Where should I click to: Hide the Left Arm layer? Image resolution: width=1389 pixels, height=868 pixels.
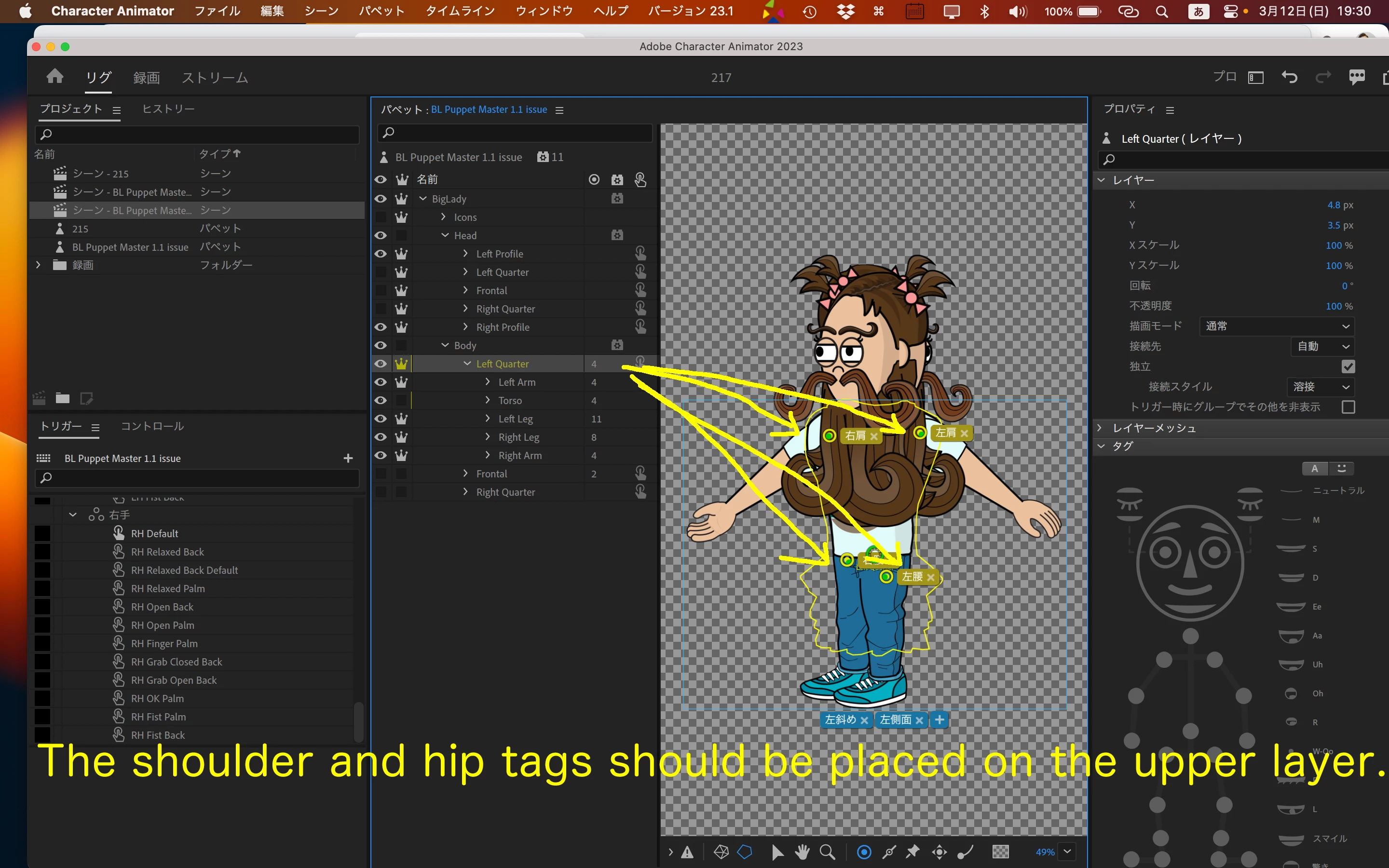pos(380,382)
